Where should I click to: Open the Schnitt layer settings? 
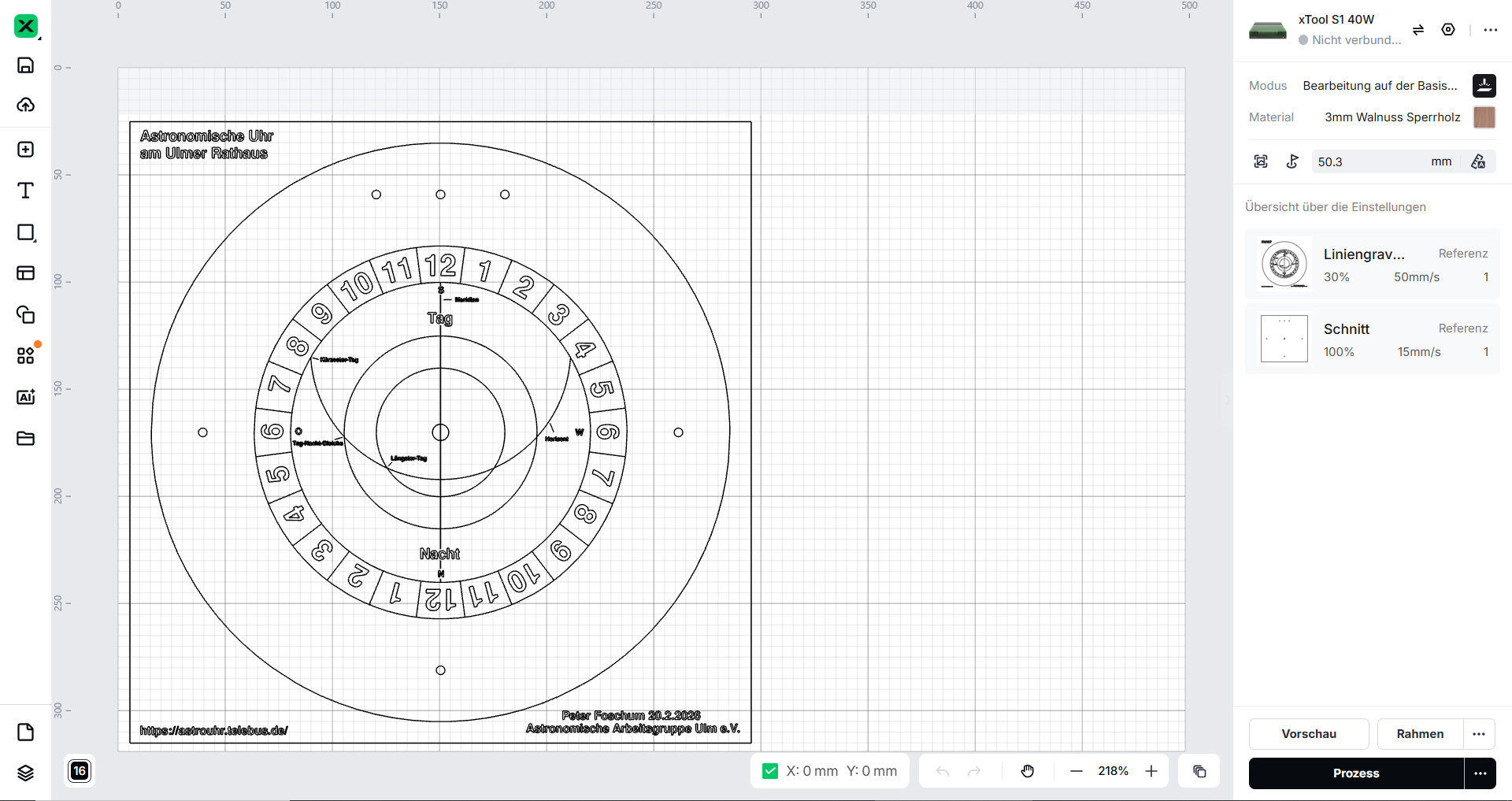tap(1372, 339)
